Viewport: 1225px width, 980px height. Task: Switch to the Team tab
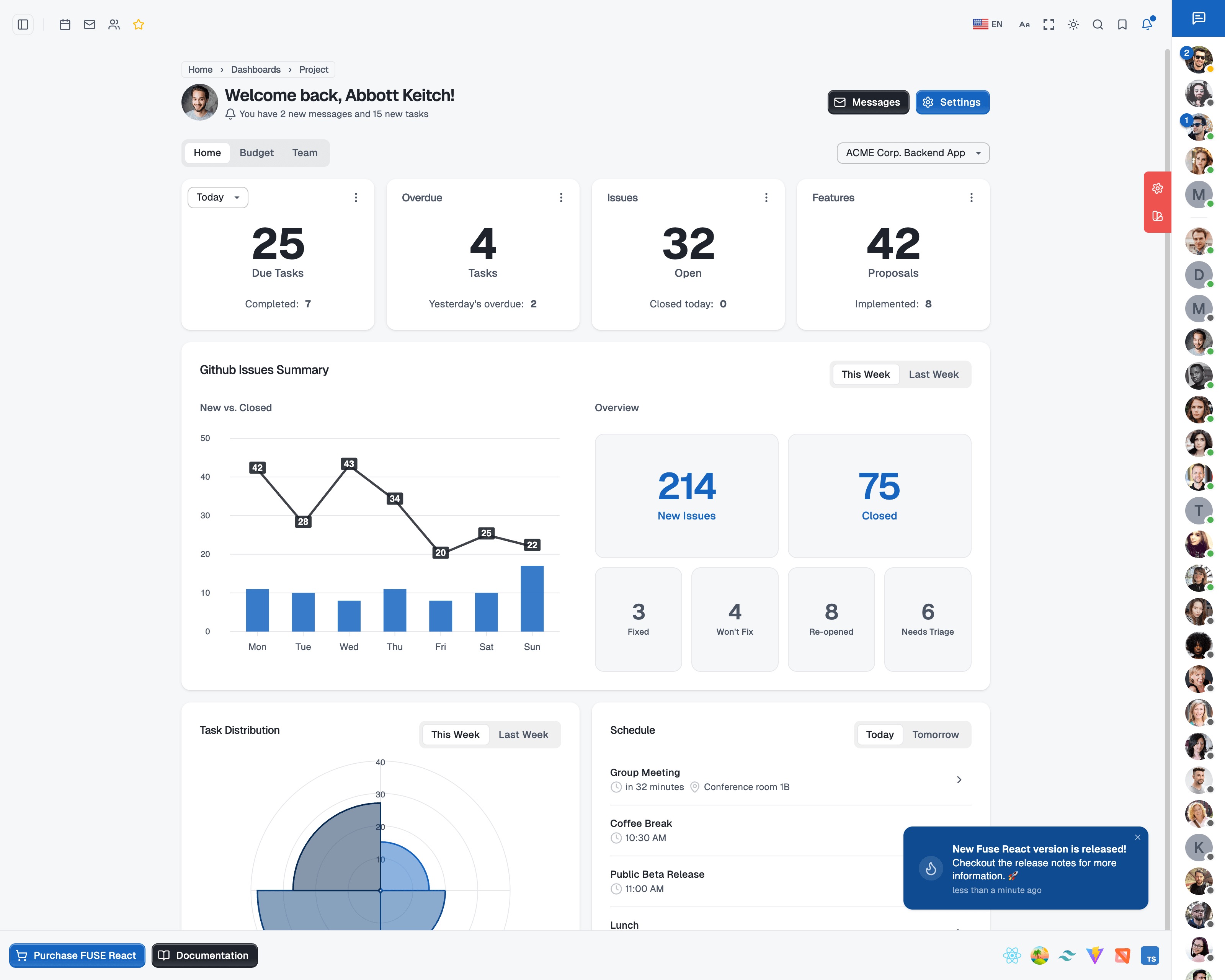[305, 153]
